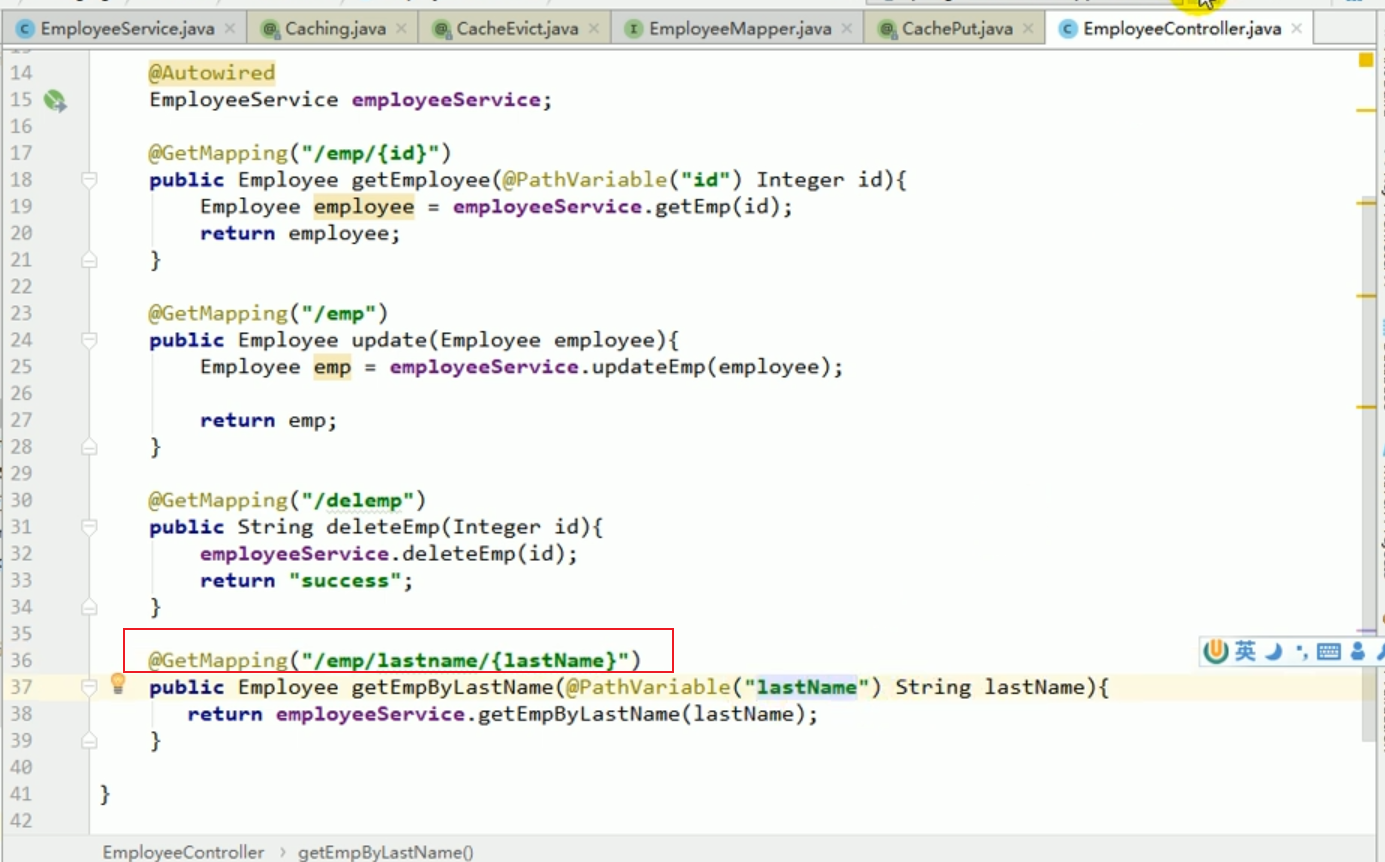Close the EmployeeController.java tab
Viewport: 1385px width, 862px height.
point(1297,29)
